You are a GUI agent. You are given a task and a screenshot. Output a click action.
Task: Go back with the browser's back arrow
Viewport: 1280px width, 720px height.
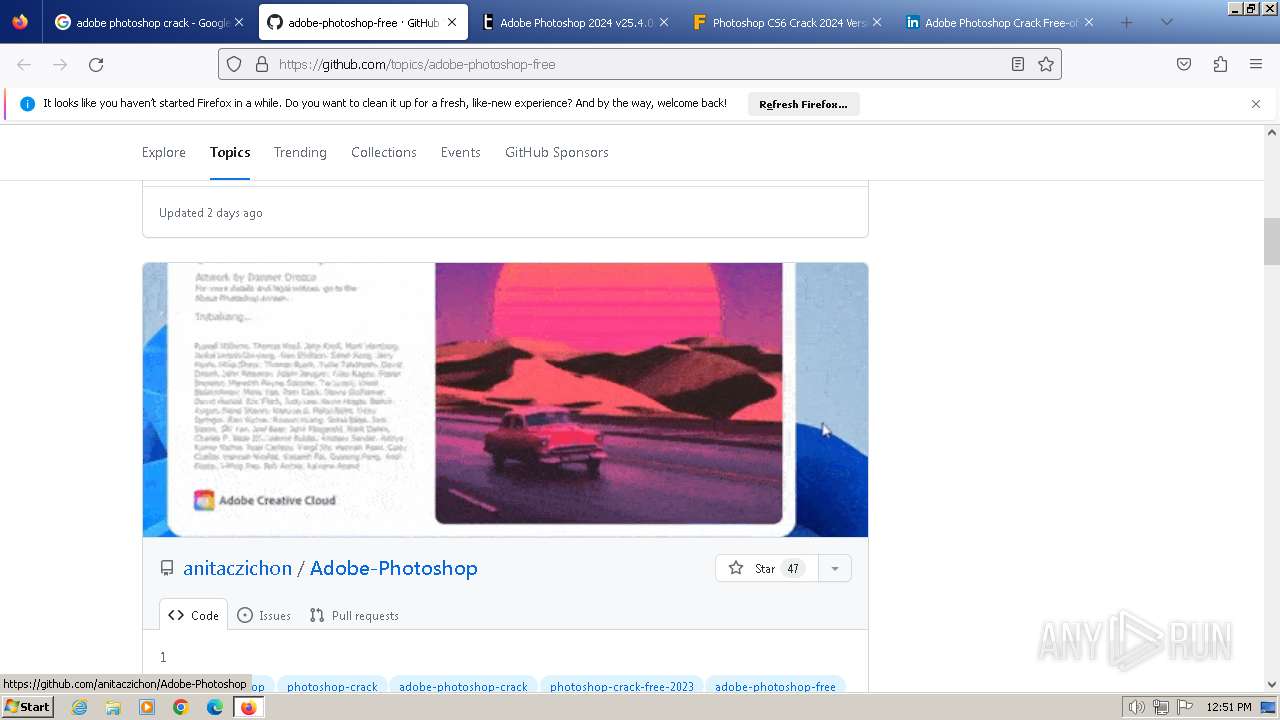[x=24, y=64]
